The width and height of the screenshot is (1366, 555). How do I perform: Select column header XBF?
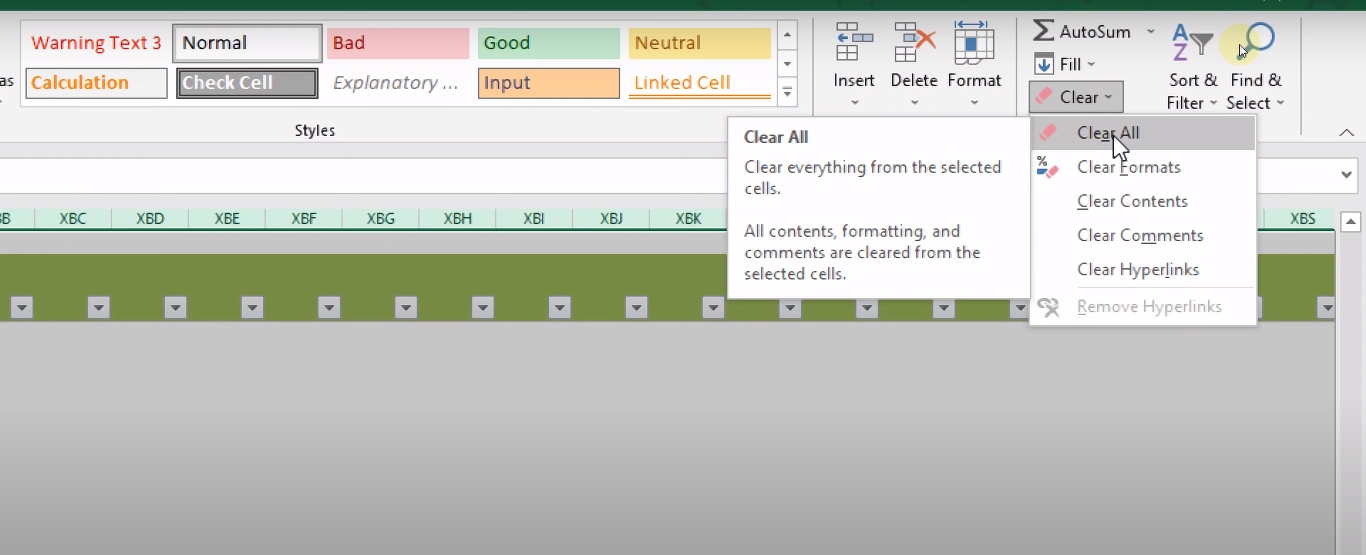click(304, 219)
